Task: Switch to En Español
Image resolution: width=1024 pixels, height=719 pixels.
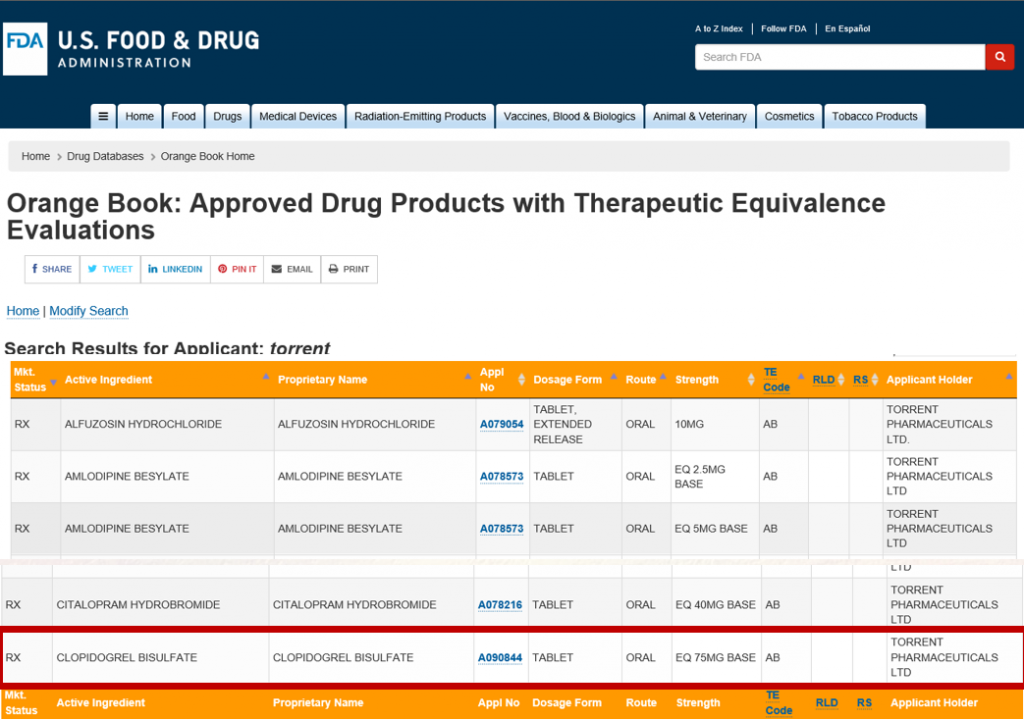Action: 847,29
